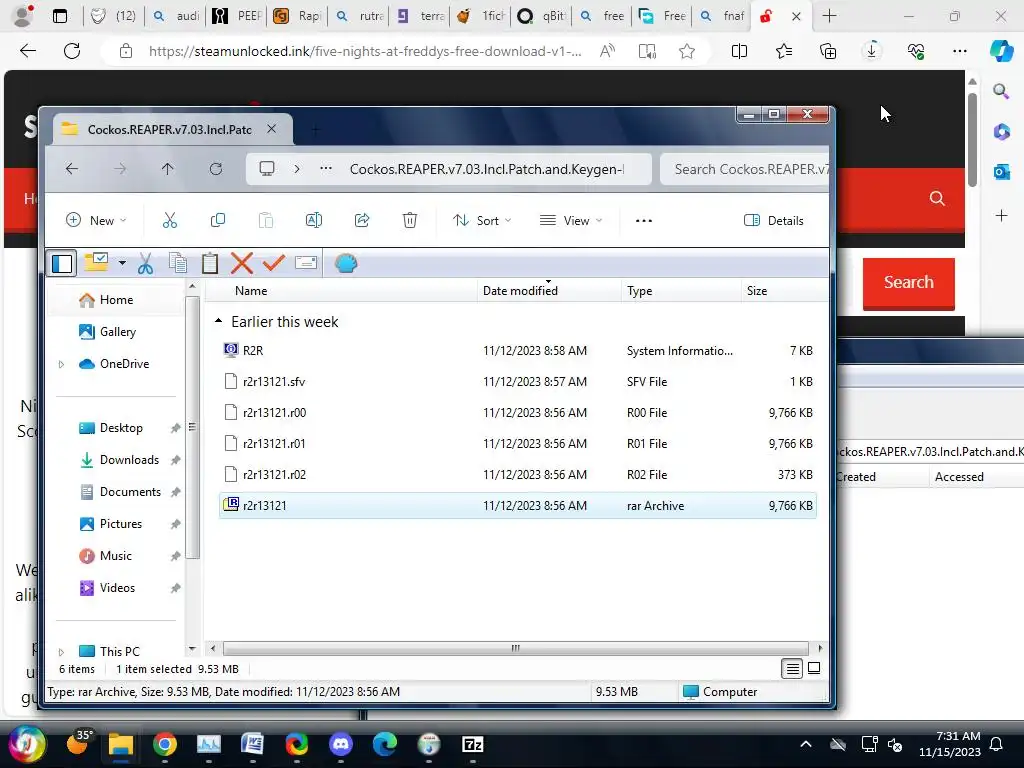Open a new browser tab

pyautogui.click(x=829, y=16)
